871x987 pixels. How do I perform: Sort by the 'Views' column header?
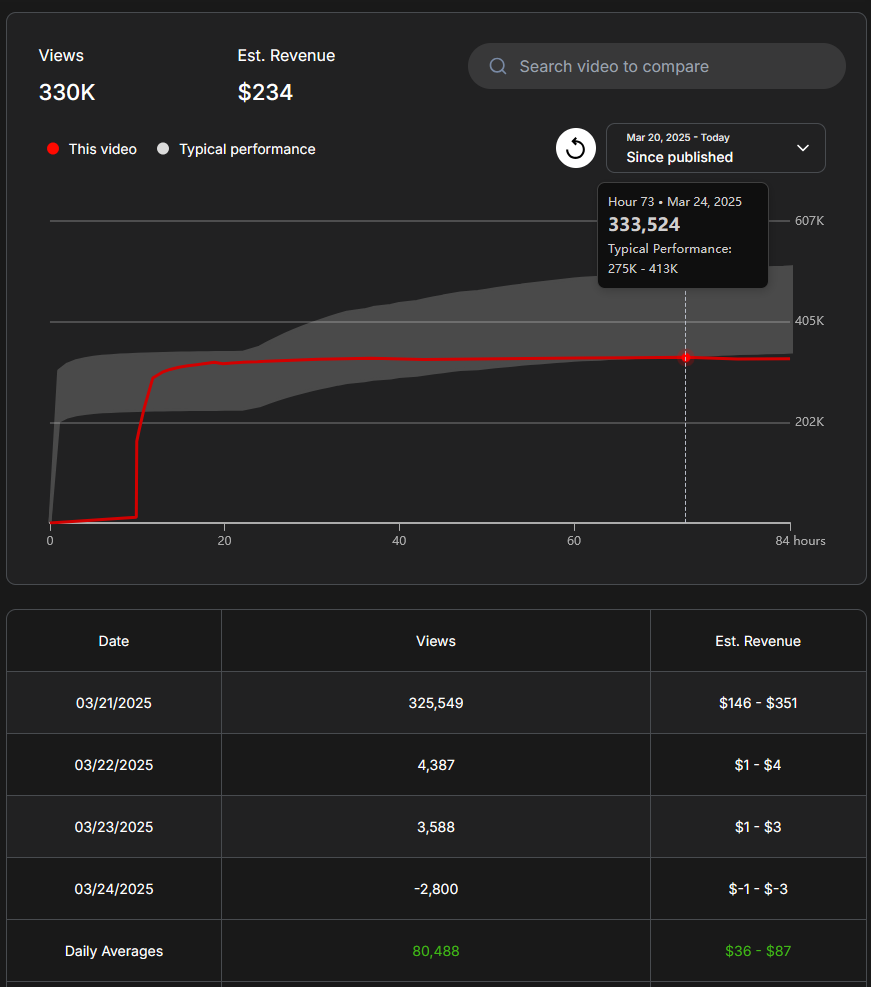(436, 641)
